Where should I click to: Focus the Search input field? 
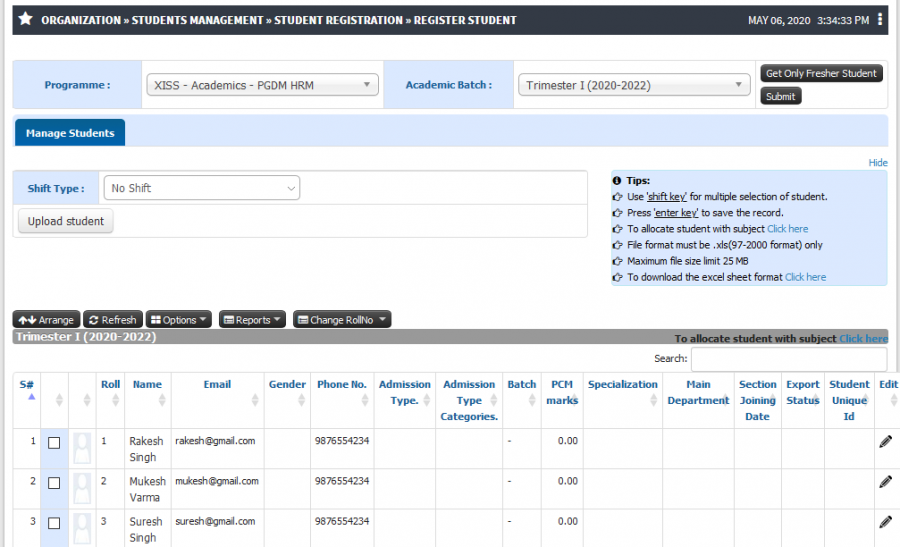[789, 359]
